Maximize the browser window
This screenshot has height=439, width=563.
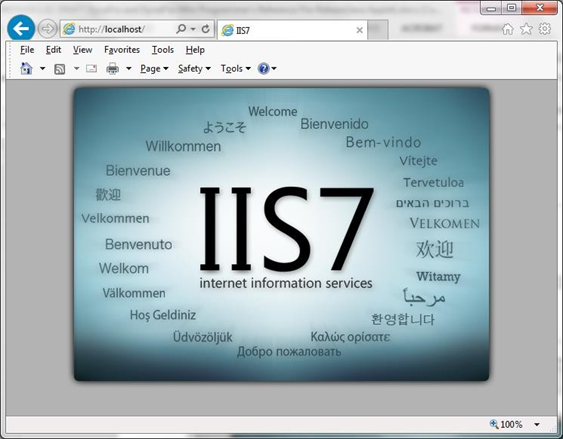[x=512, y=8]
